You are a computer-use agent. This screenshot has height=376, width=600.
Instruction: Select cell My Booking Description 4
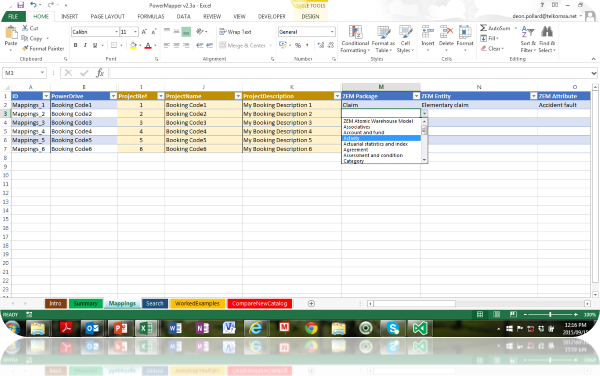292,131
